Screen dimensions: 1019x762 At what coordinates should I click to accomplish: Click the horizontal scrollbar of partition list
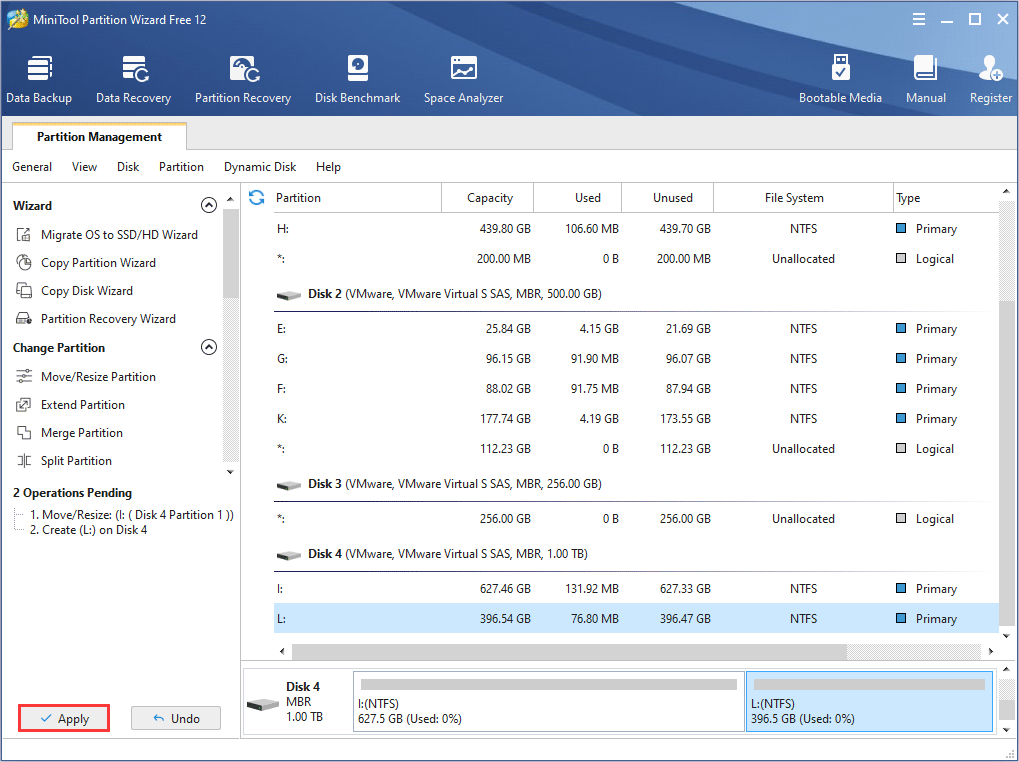pos(569,651)
